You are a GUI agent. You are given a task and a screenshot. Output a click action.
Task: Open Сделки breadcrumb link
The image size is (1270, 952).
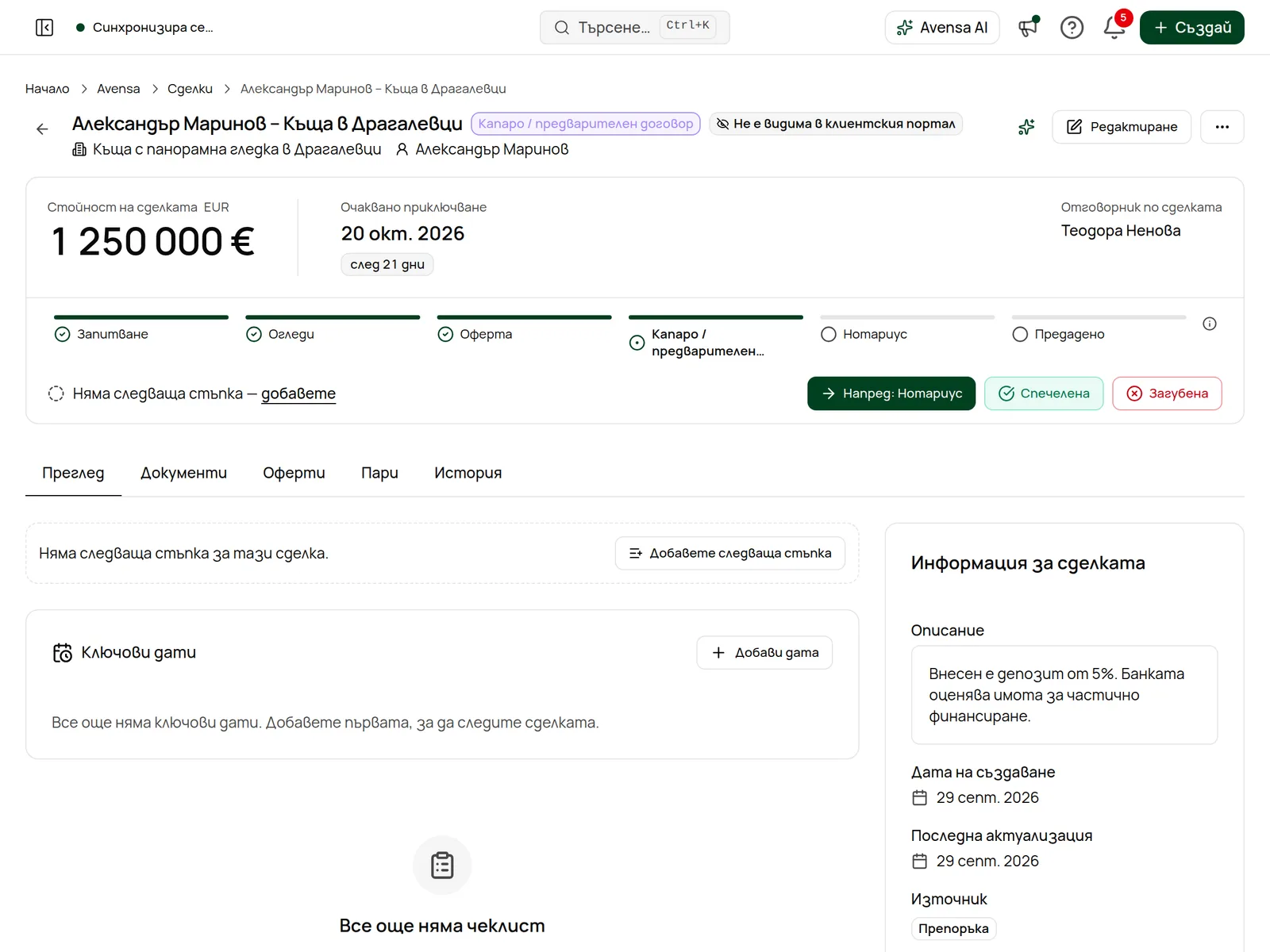pyautogui.click(x=190, y=89)
